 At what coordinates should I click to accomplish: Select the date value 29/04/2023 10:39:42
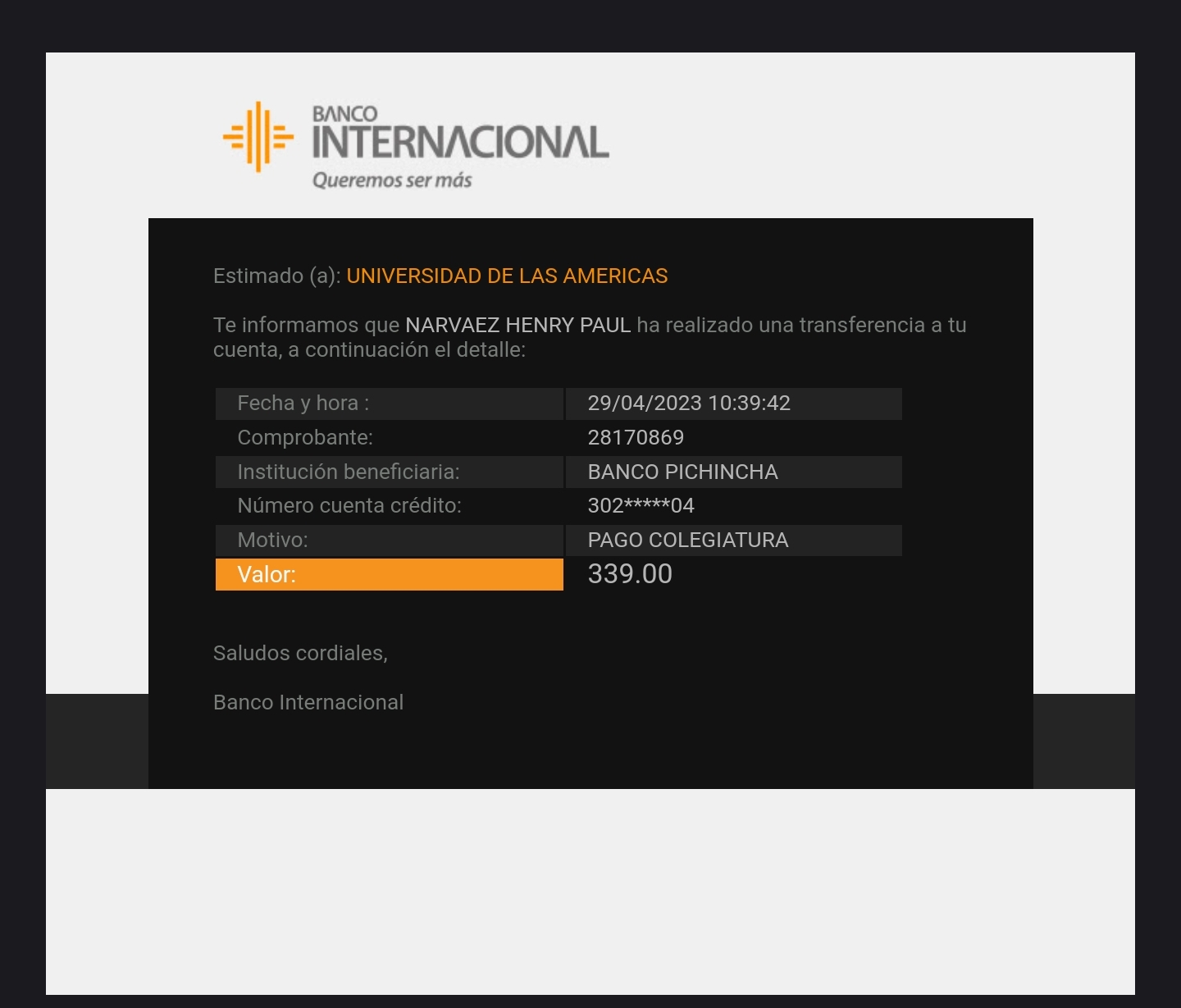point(688,404)
